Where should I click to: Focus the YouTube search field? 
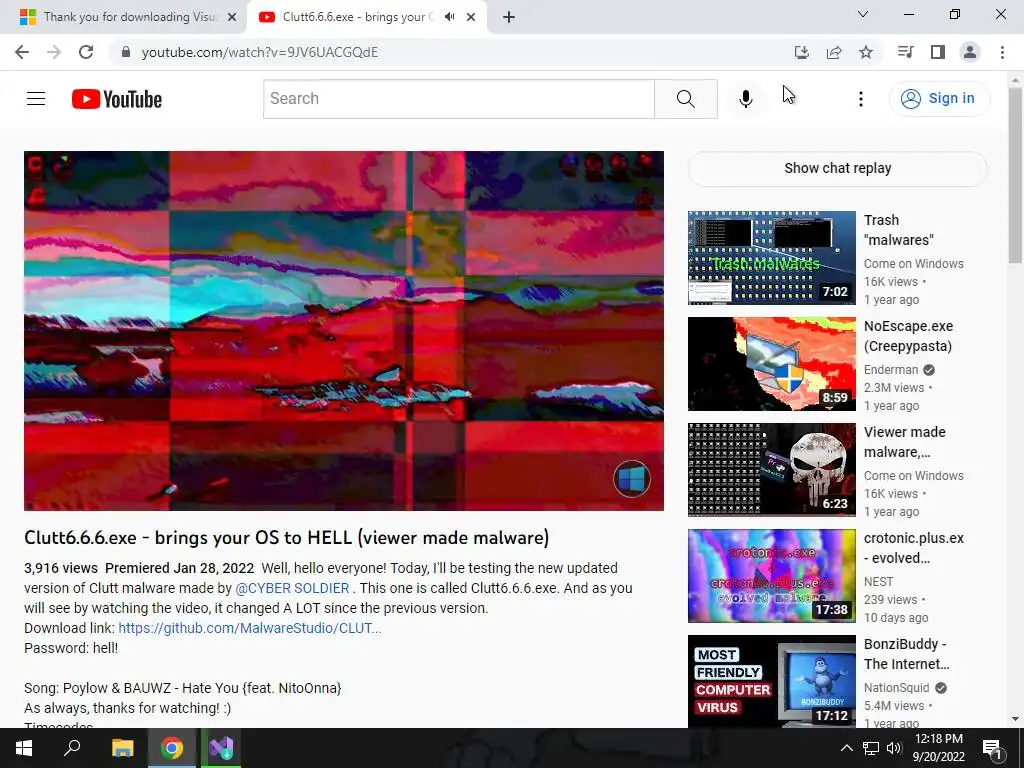[459, 99]
